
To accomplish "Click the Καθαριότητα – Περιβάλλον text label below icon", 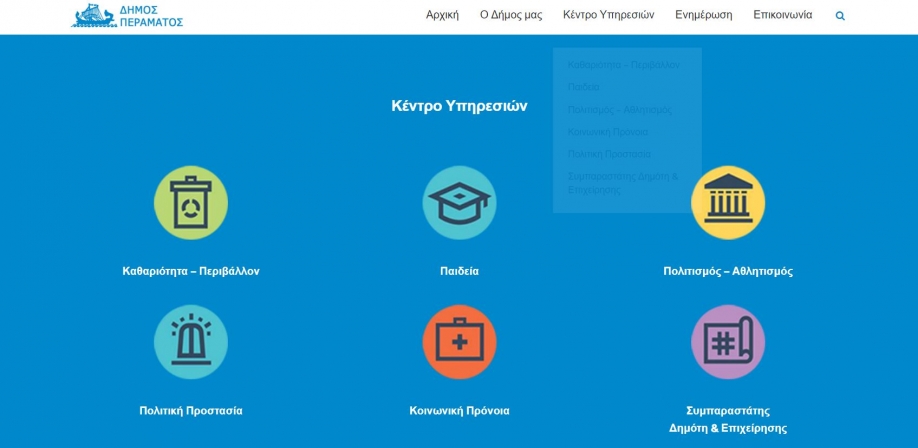I will (190, 271).
